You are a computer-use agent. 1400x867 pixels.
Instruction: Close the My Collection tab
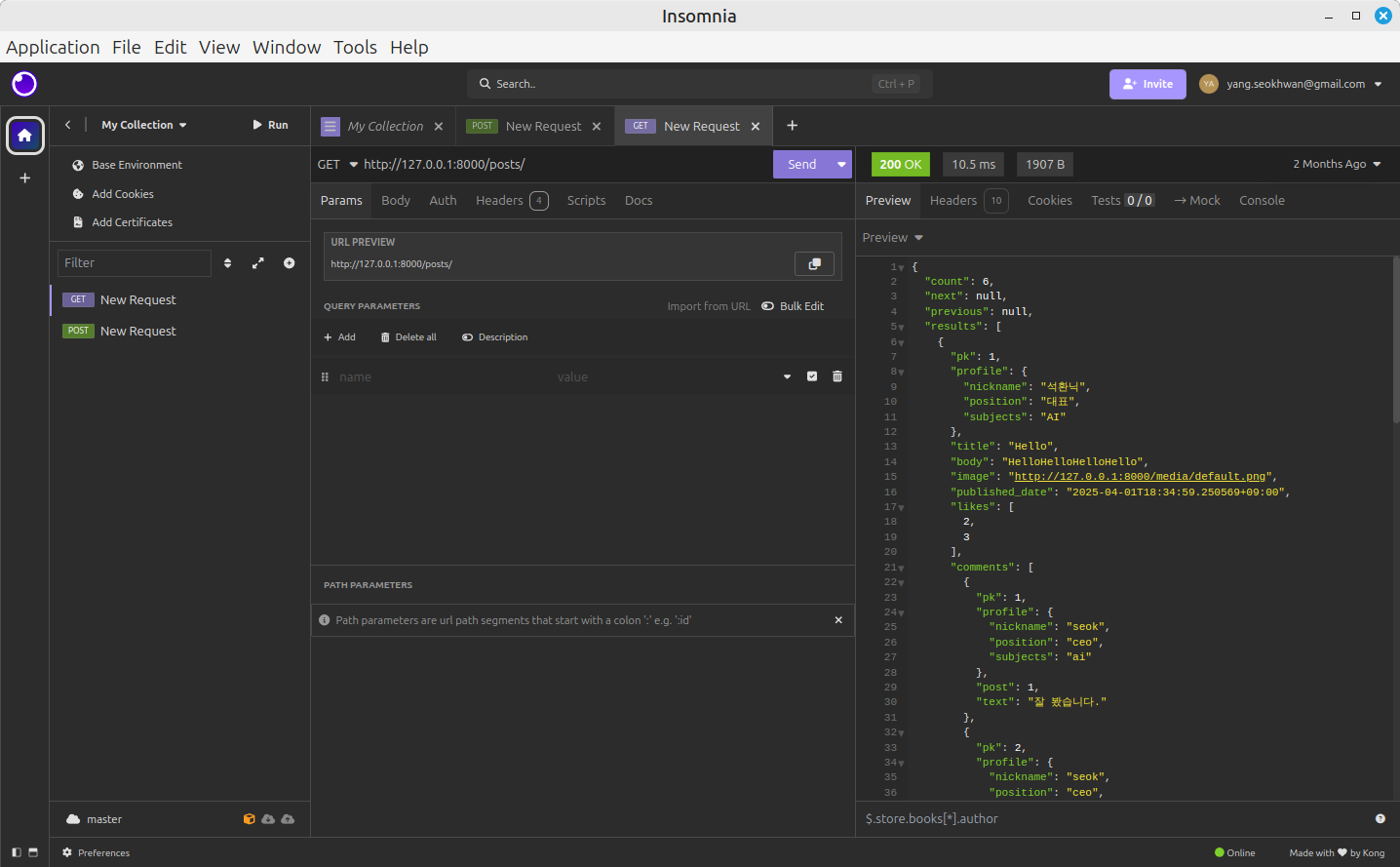(439, 127)
